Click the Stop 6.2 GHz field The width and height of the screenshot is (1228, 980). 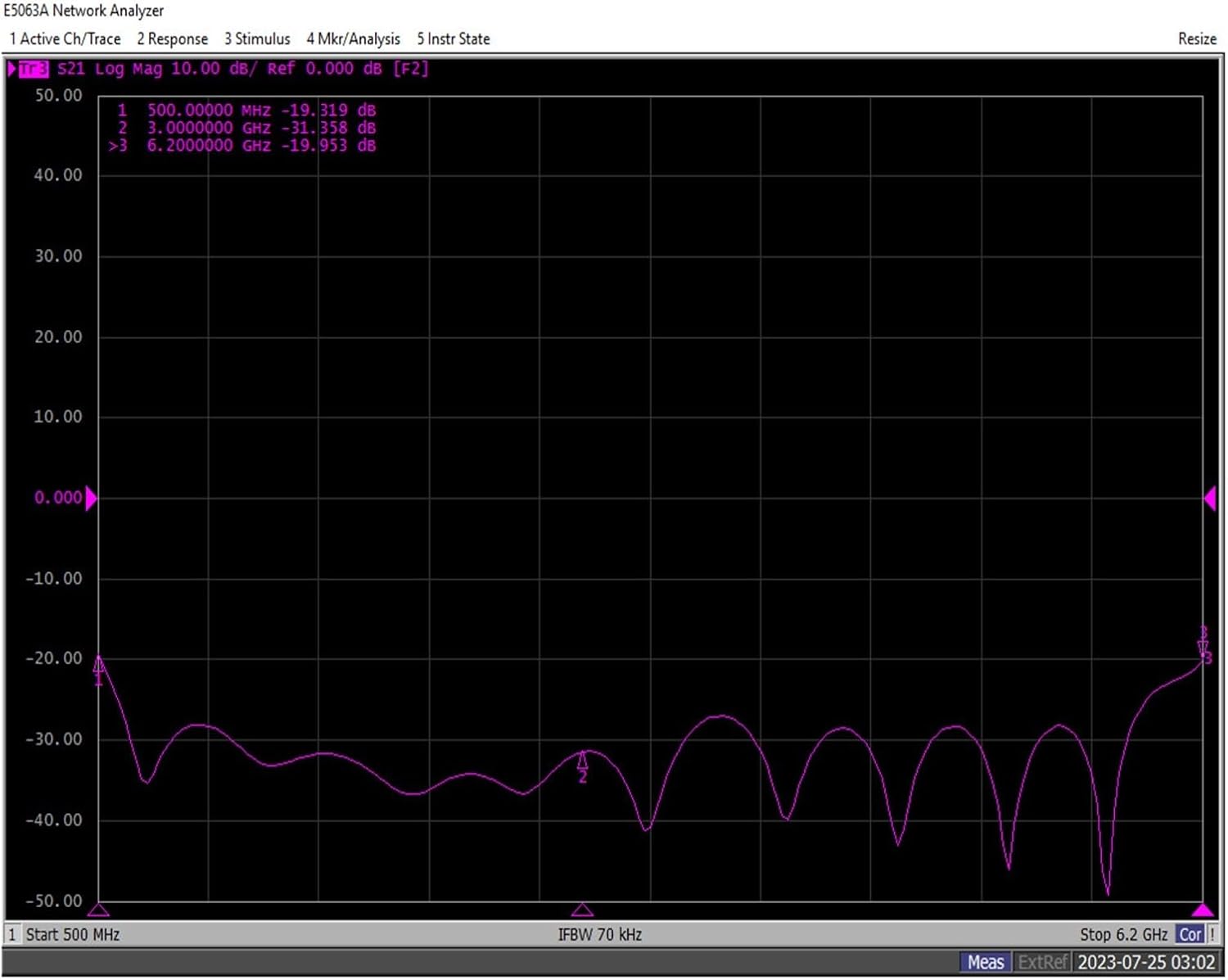click(1122, 934)
